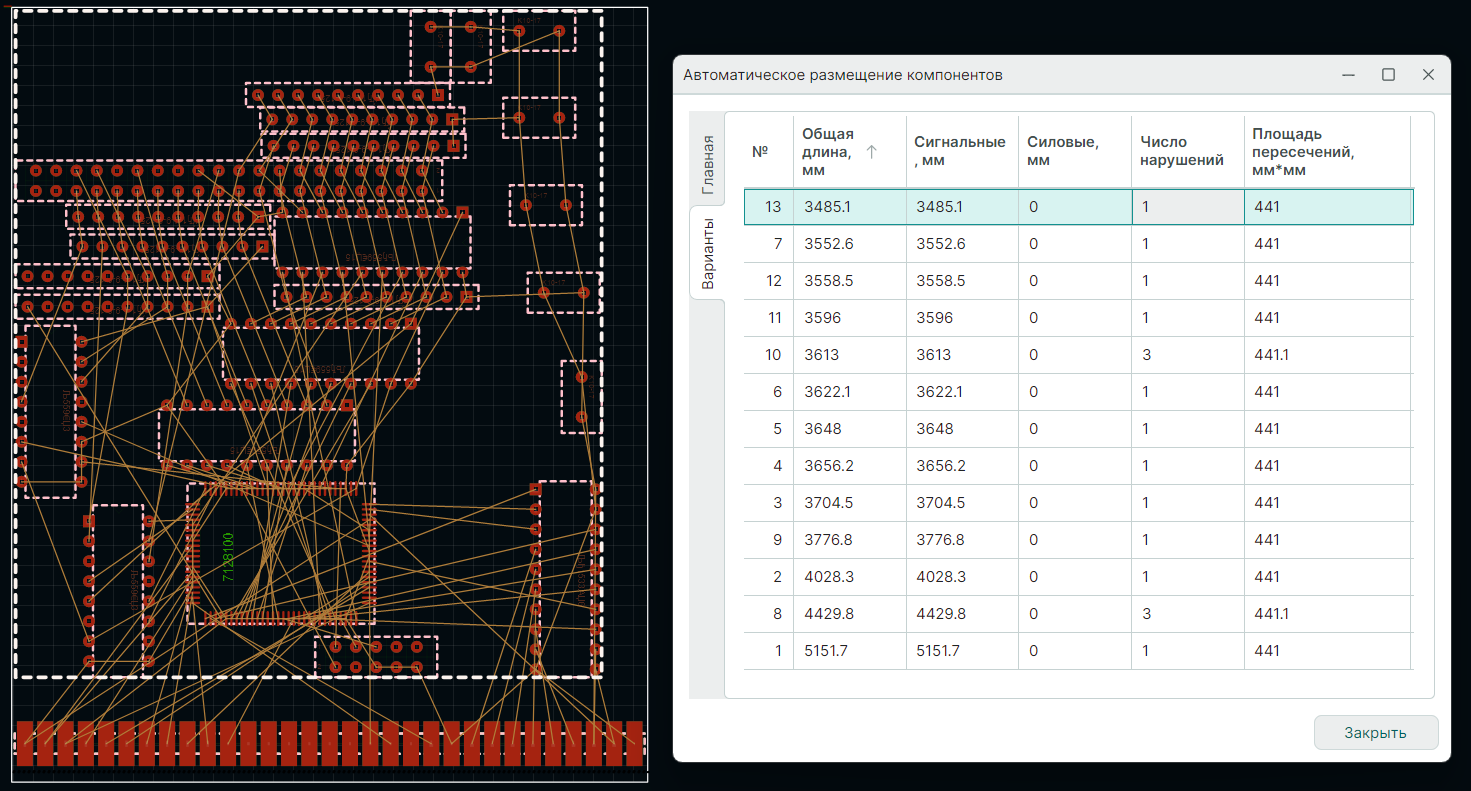Maximize the placement dialog window
This screenshot has width=1471, height=791.
(1388, 75)
